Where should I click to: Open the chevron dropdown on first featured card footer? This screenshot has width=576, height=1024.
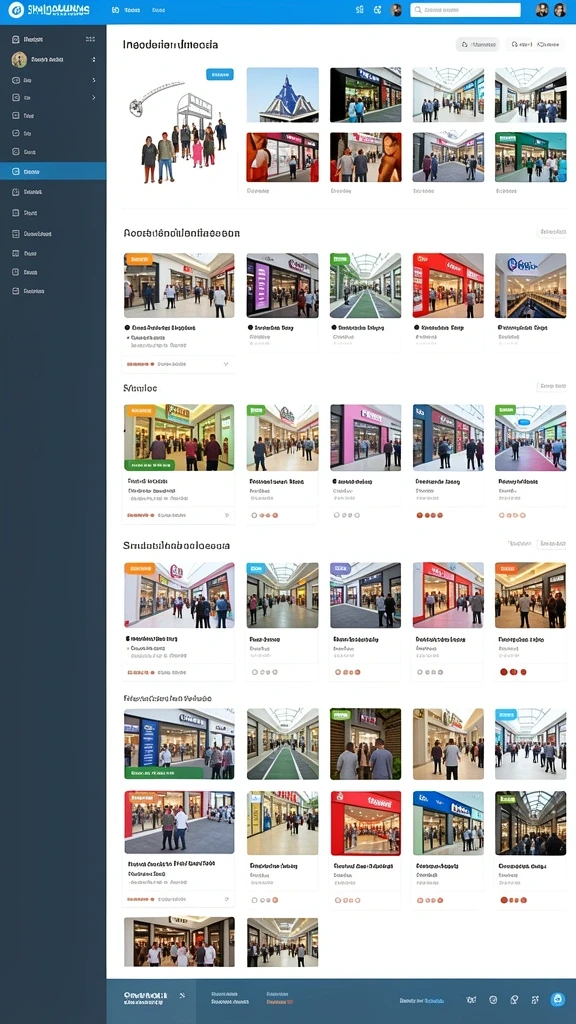coord(226,364)
